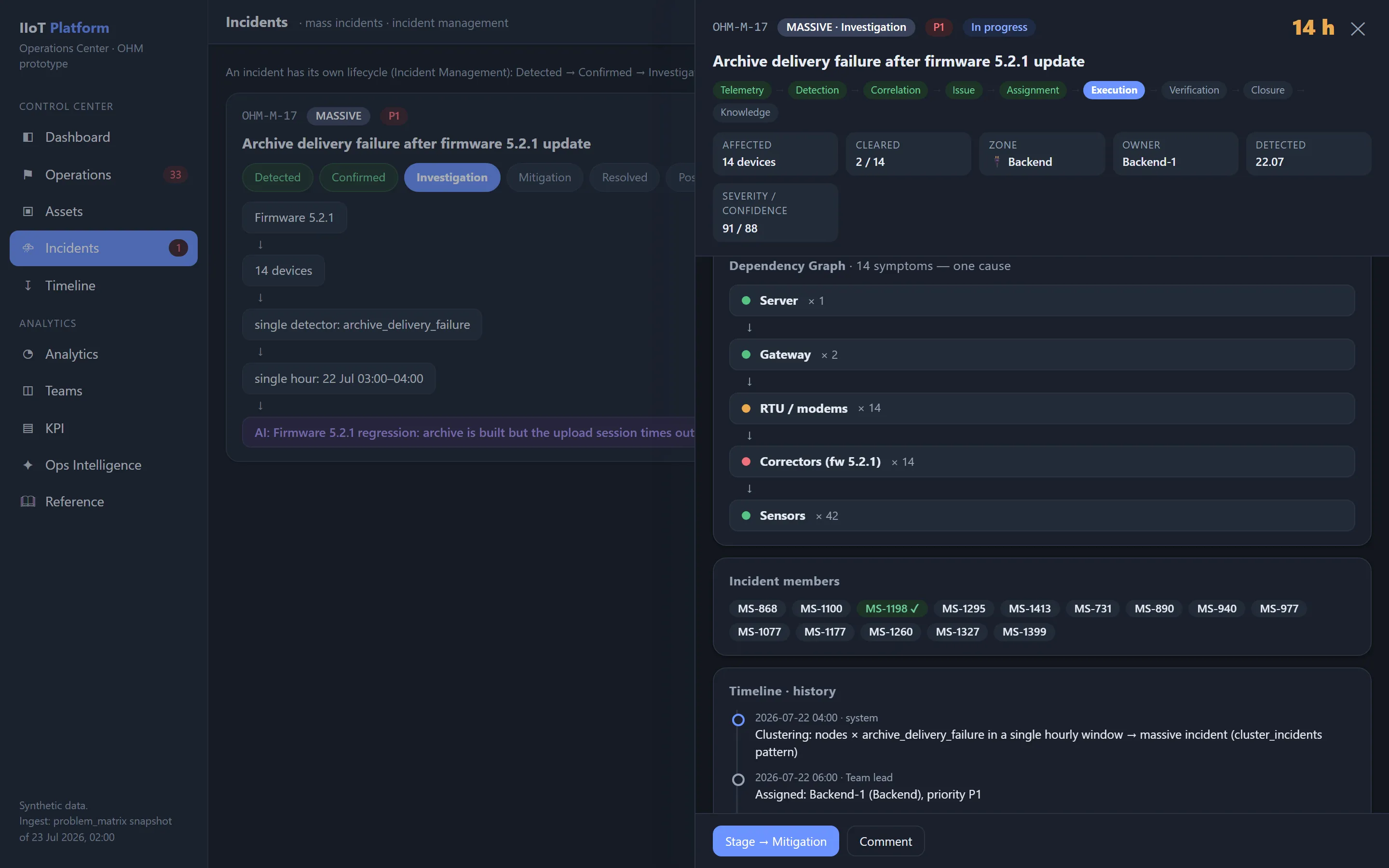Select the Correlation pipeline step
1389x868 pixels.
coord(896,90)
